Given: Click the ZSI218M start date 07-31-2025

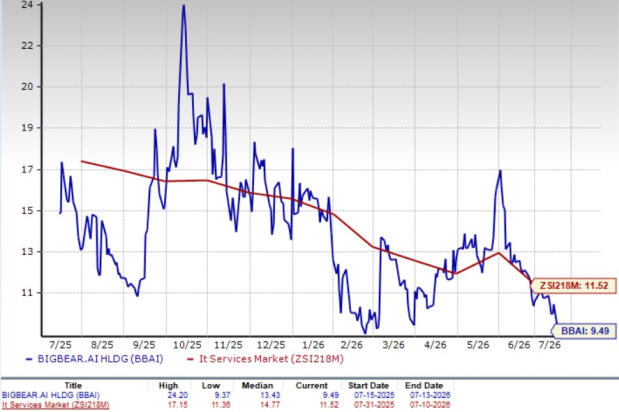Looking at the screenshot, I should pyautogui.click(x=374, y=405).
